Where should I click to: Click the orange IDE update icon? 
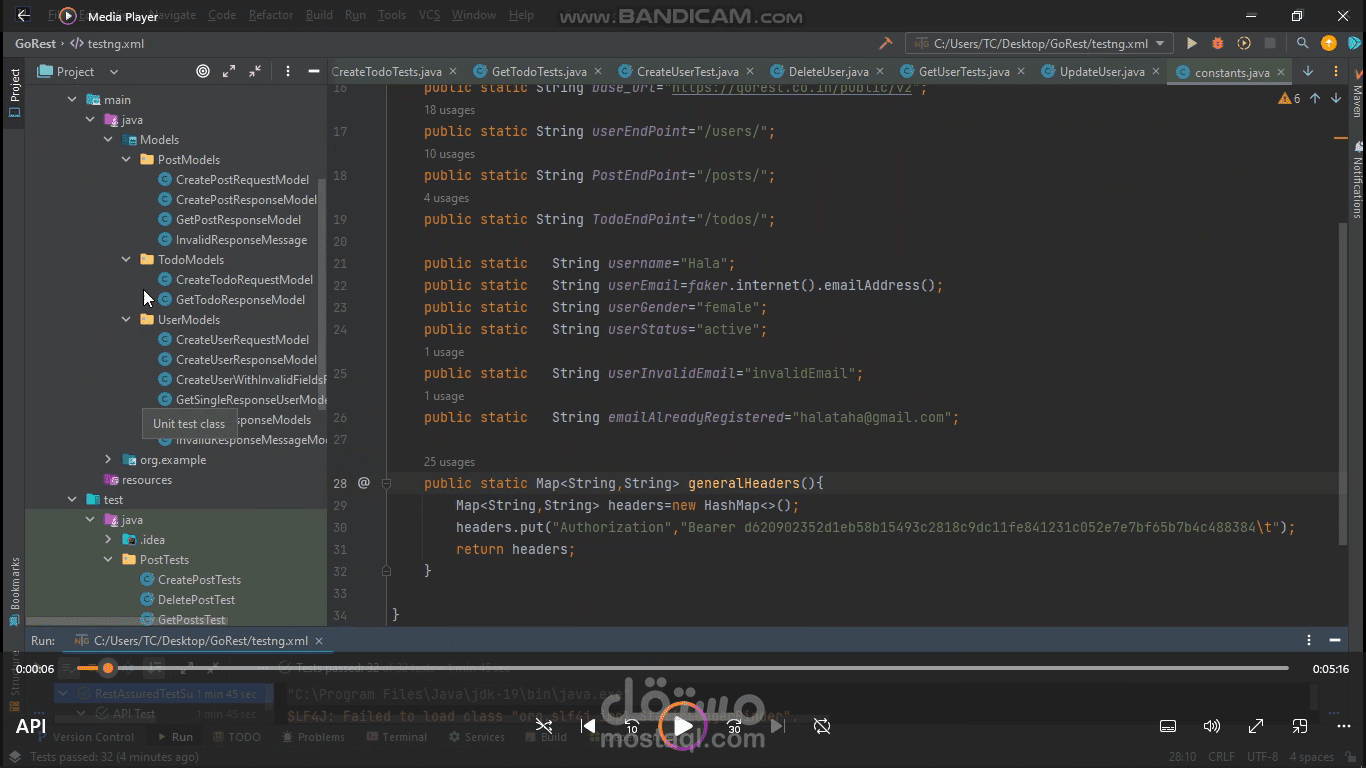tap(1328, 43)
